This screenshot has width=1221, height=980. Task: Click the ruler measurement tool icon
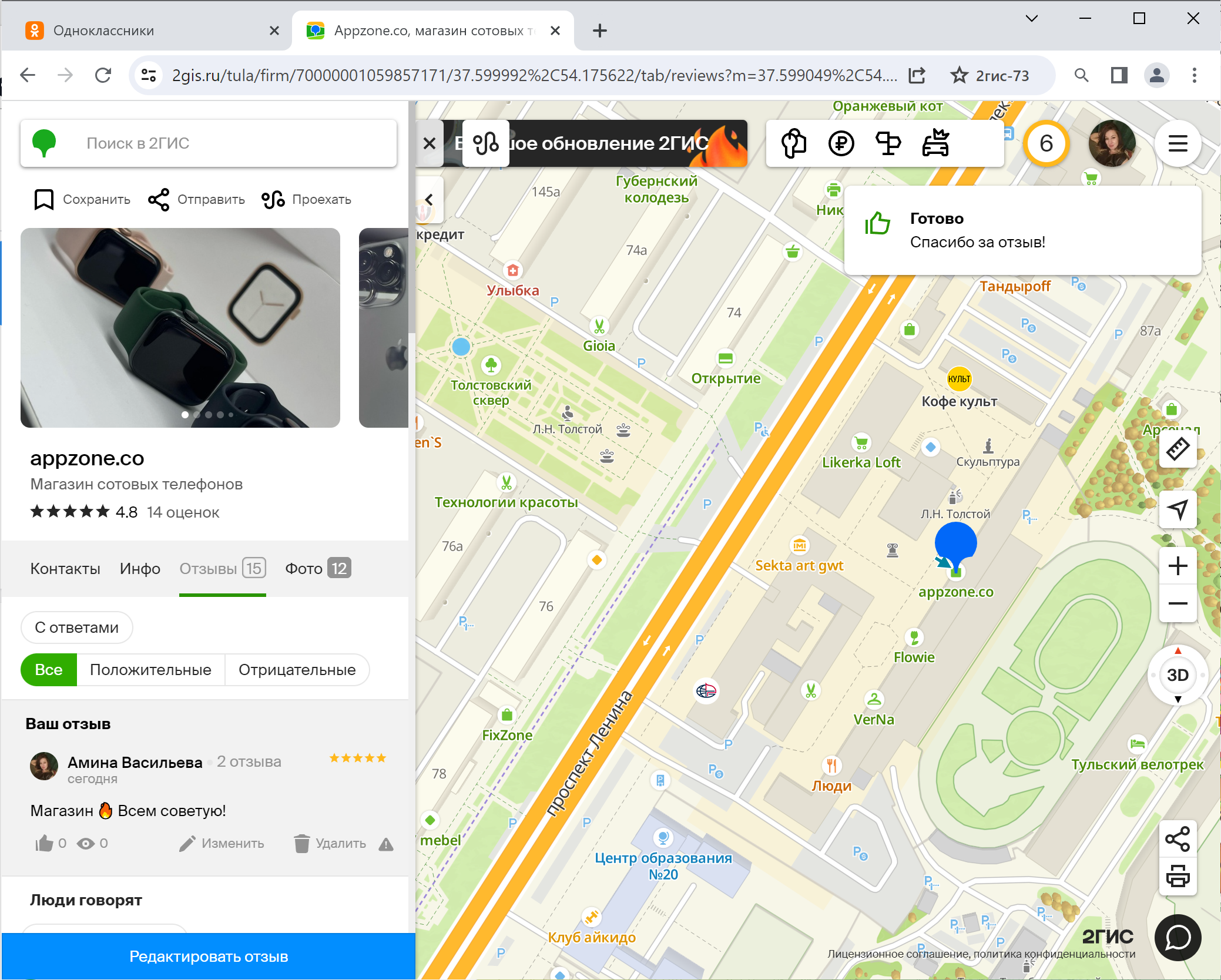pos(1178,449)
